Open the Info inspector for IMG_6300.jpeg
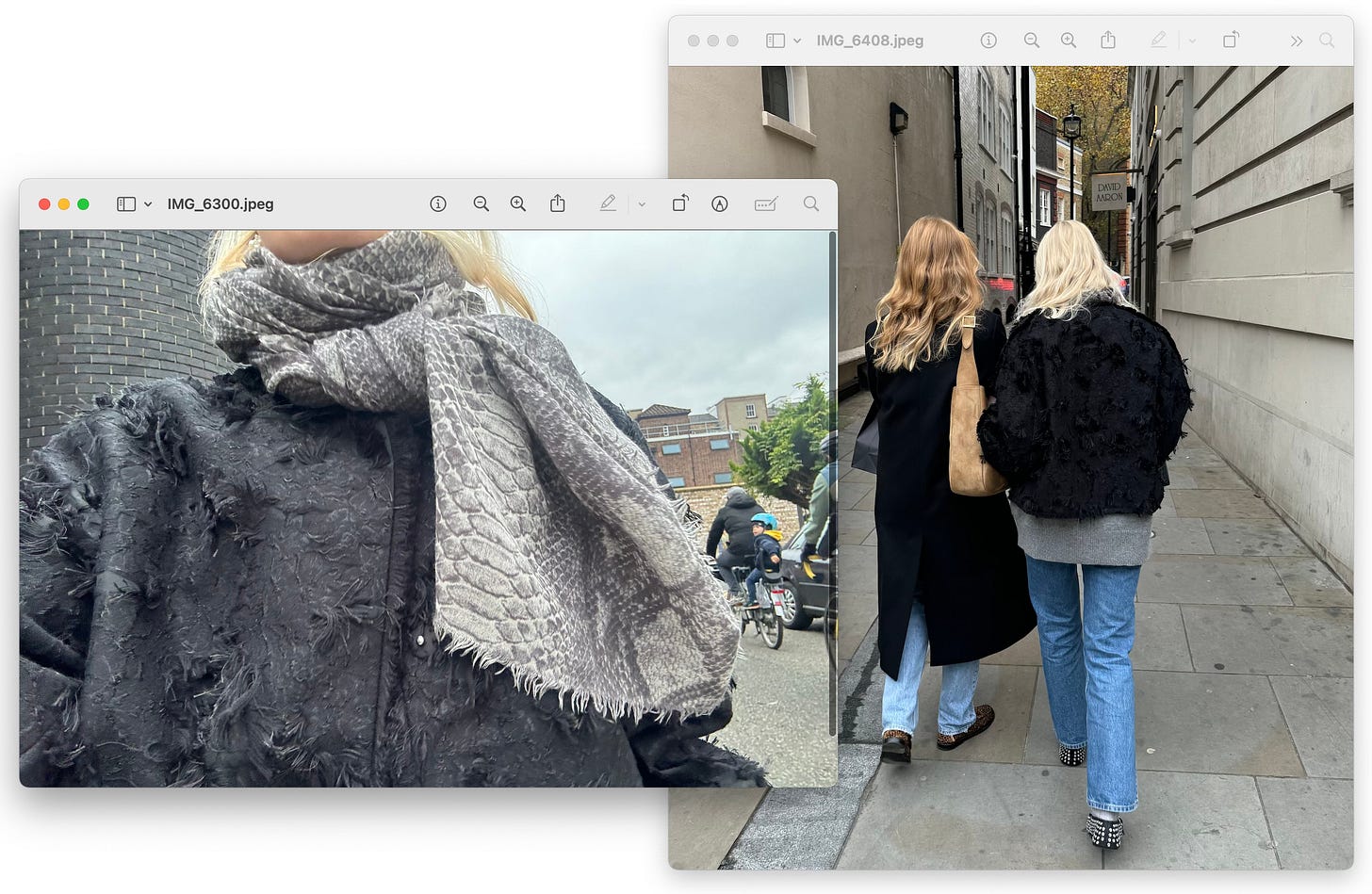Viewport: 1372px width, 894px height. (437, 203)
